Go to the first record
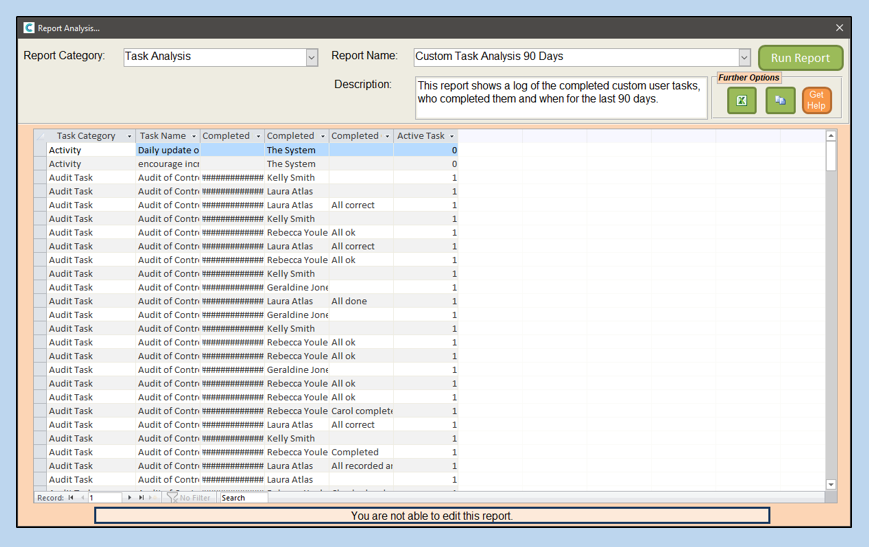This screenshot has height=547, width=869. coord(71,497)
